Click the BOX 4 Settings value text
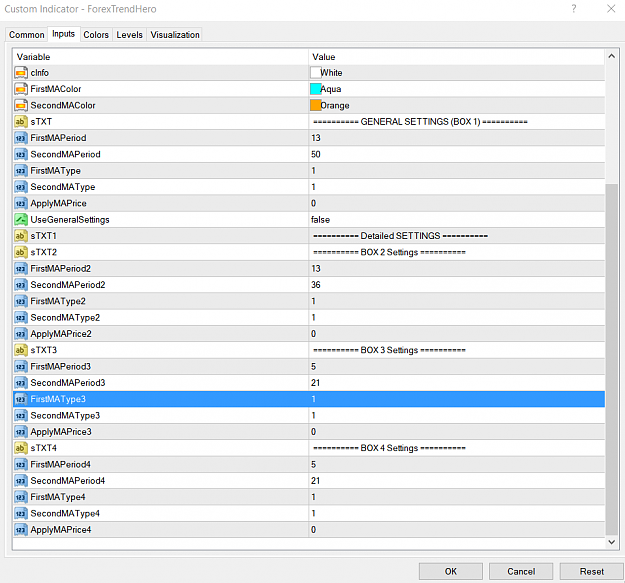 click(x=389, y=448)
